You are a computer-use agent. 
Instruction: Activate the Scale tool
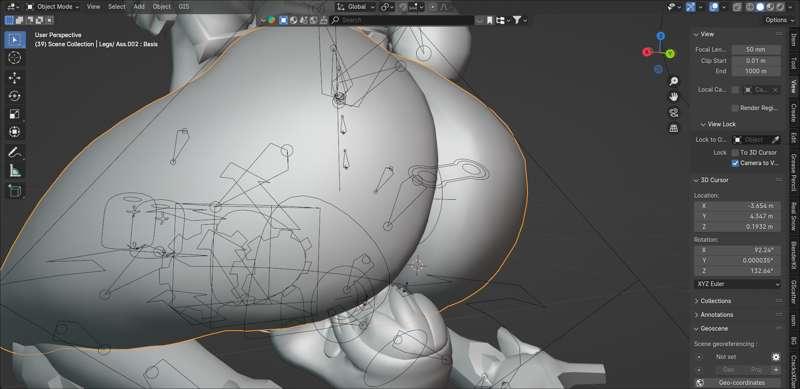point(15,114)
